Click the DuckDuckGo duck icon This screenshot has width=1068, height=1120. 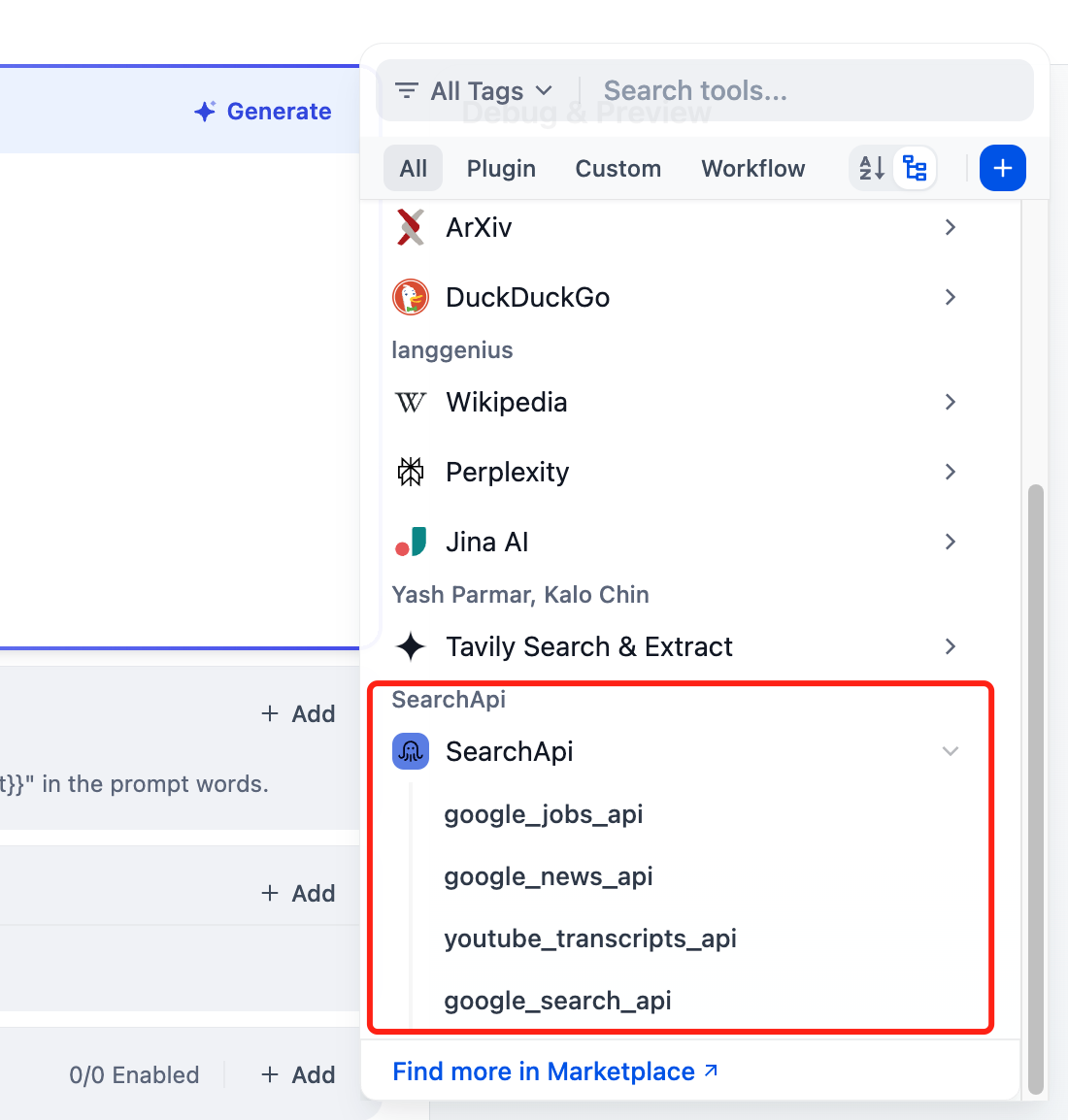pyautogui.click(x=411, y=297)
